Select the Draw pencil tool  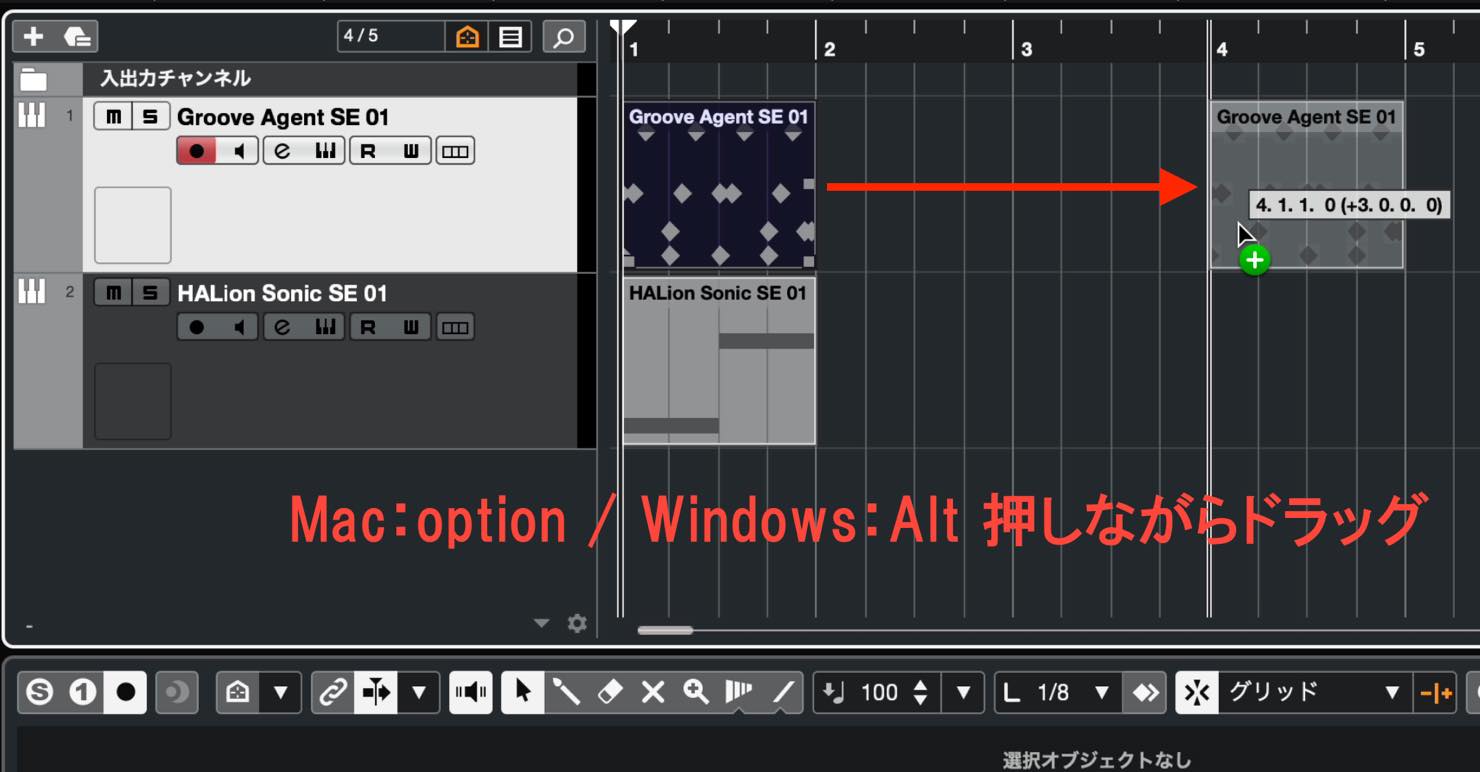click(x=566, y=692)
